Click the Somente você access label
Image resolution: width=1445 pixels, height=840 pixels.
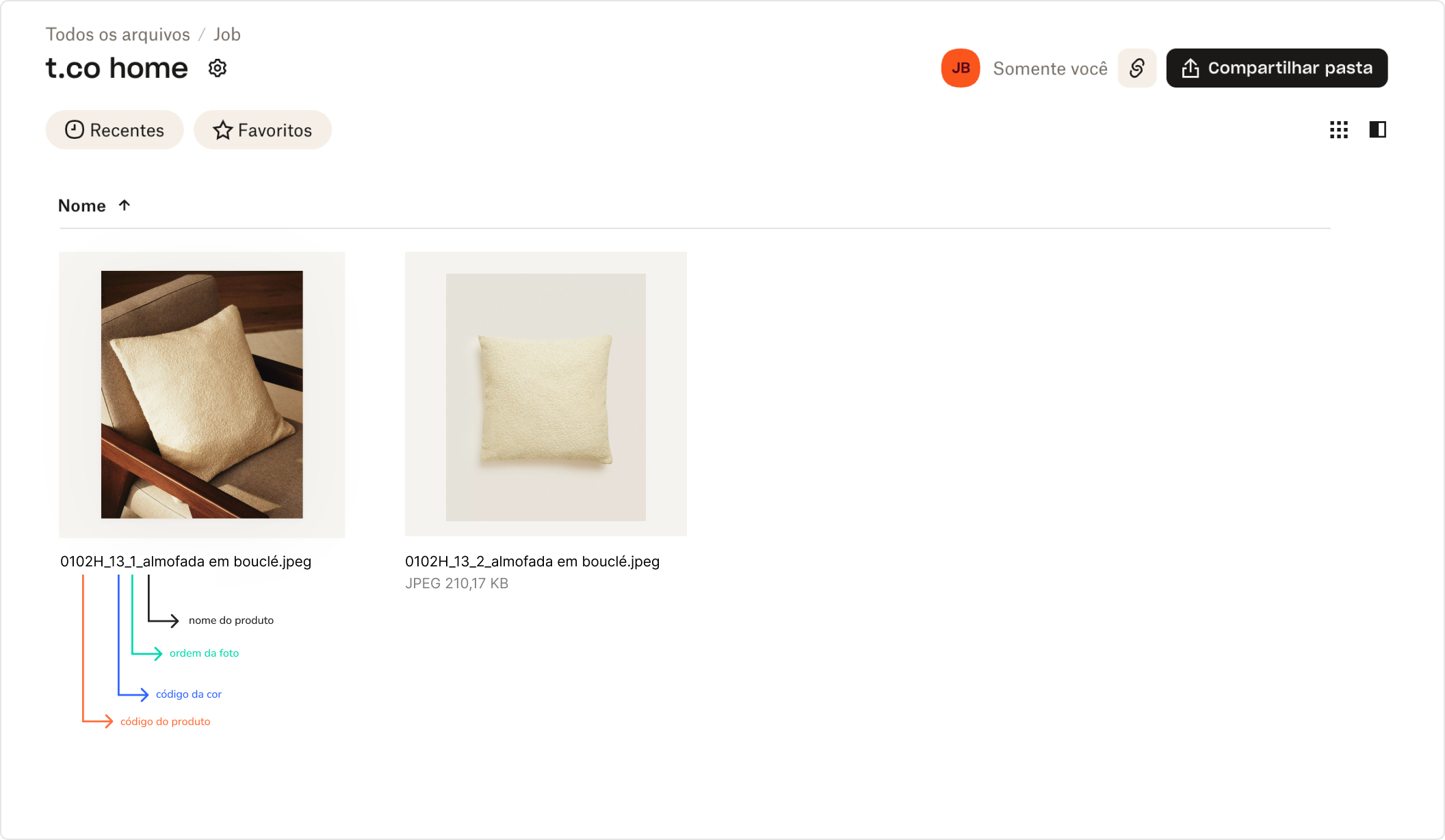[1050, 68]
